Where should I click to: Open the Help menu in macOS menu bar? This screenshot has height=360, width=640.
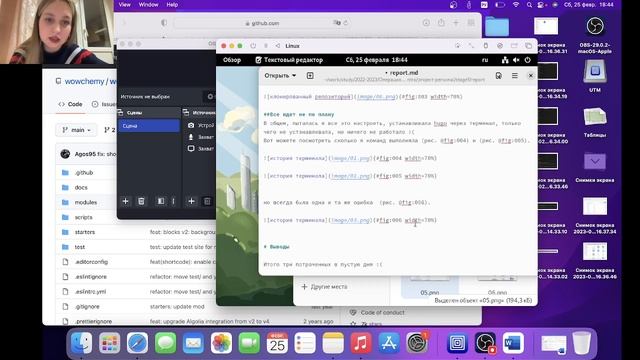[x=172, y=4]
